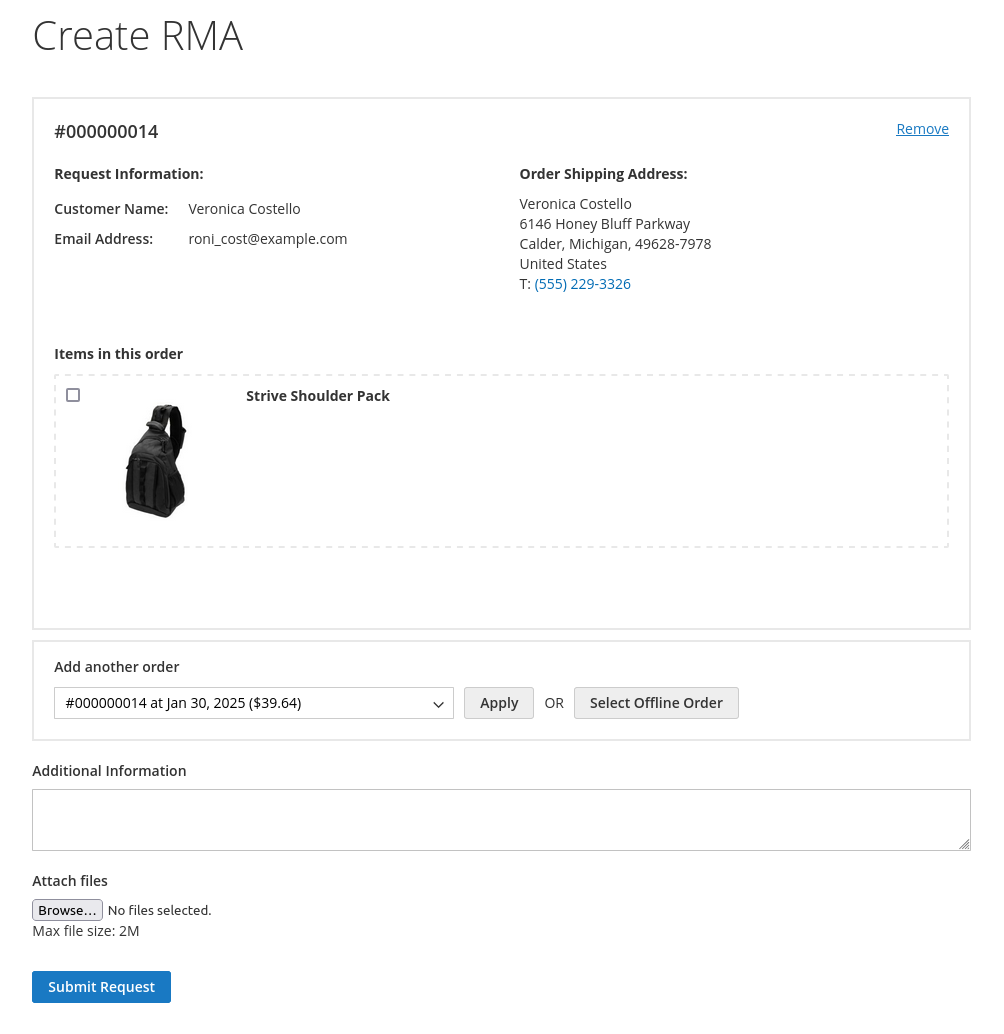This screenshot has width=1004, height=1034.
Task: Submit the RMA request
Action: (x=101, y=987)
